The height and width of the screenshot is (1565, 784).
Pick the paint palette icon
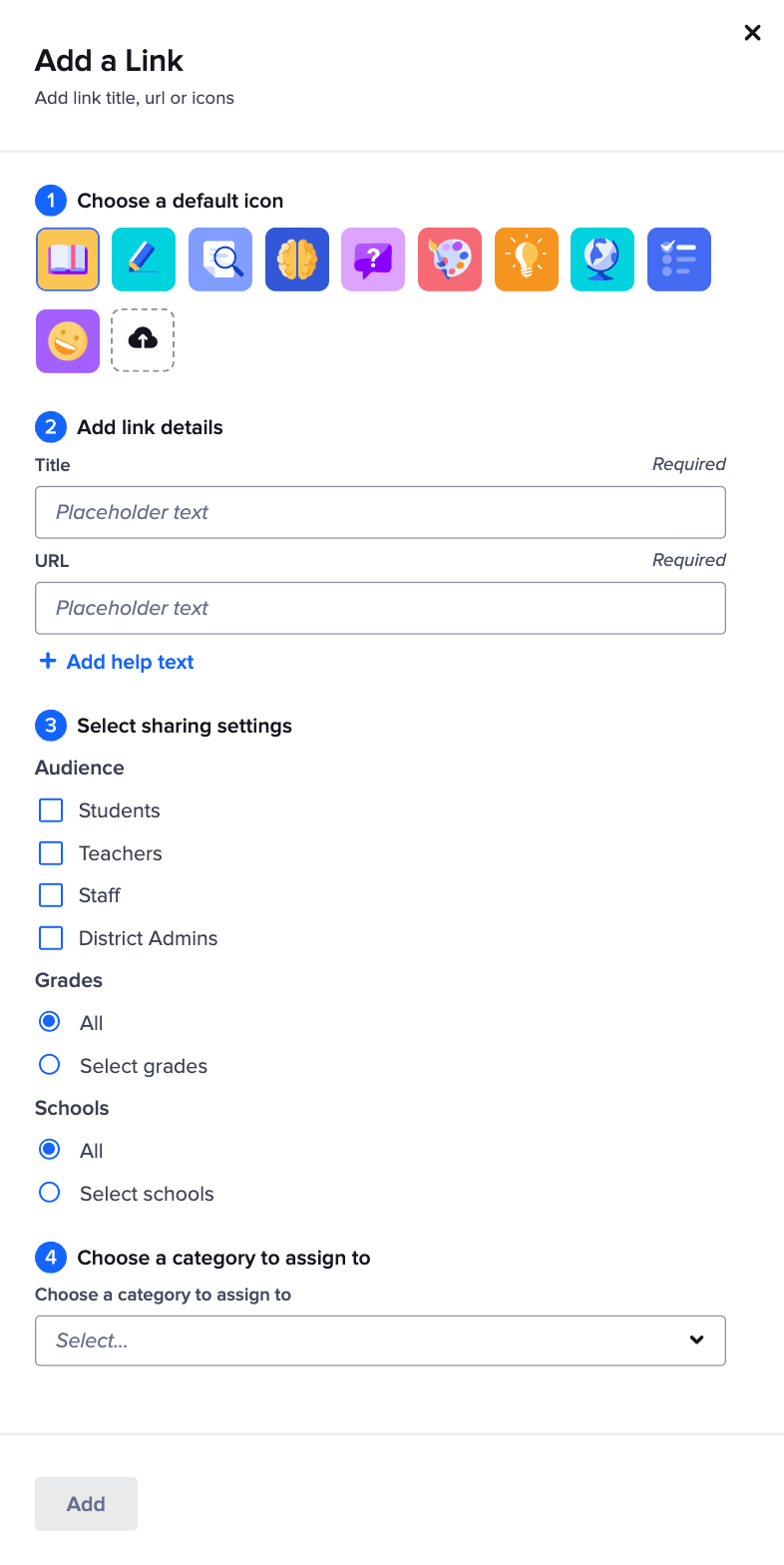click(450, 260)
